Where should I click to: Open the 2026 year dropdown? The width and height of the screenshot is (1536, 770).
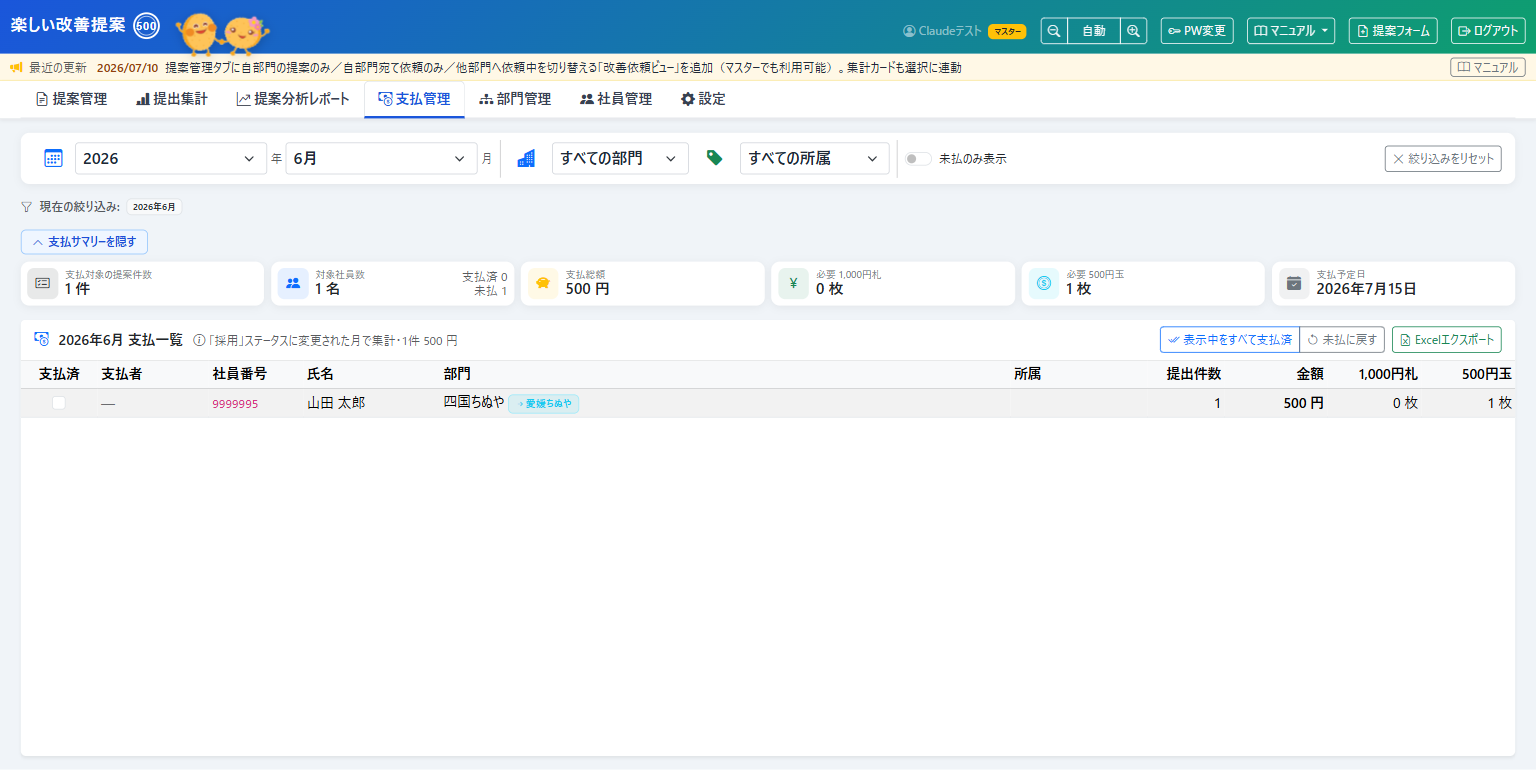point(171,158)
